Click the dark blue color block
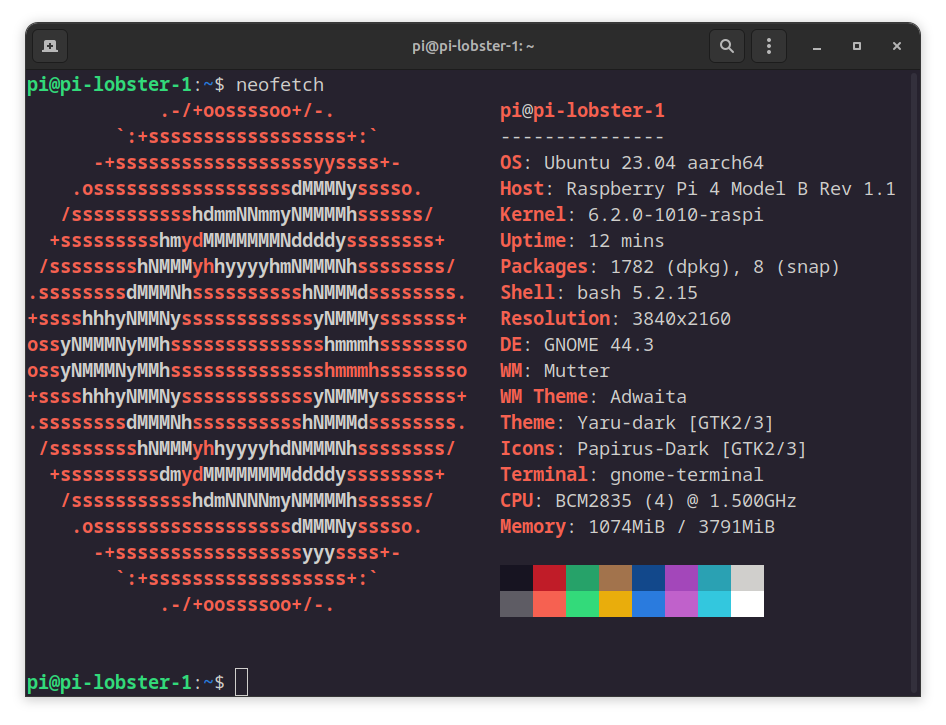 click(648, 578)
